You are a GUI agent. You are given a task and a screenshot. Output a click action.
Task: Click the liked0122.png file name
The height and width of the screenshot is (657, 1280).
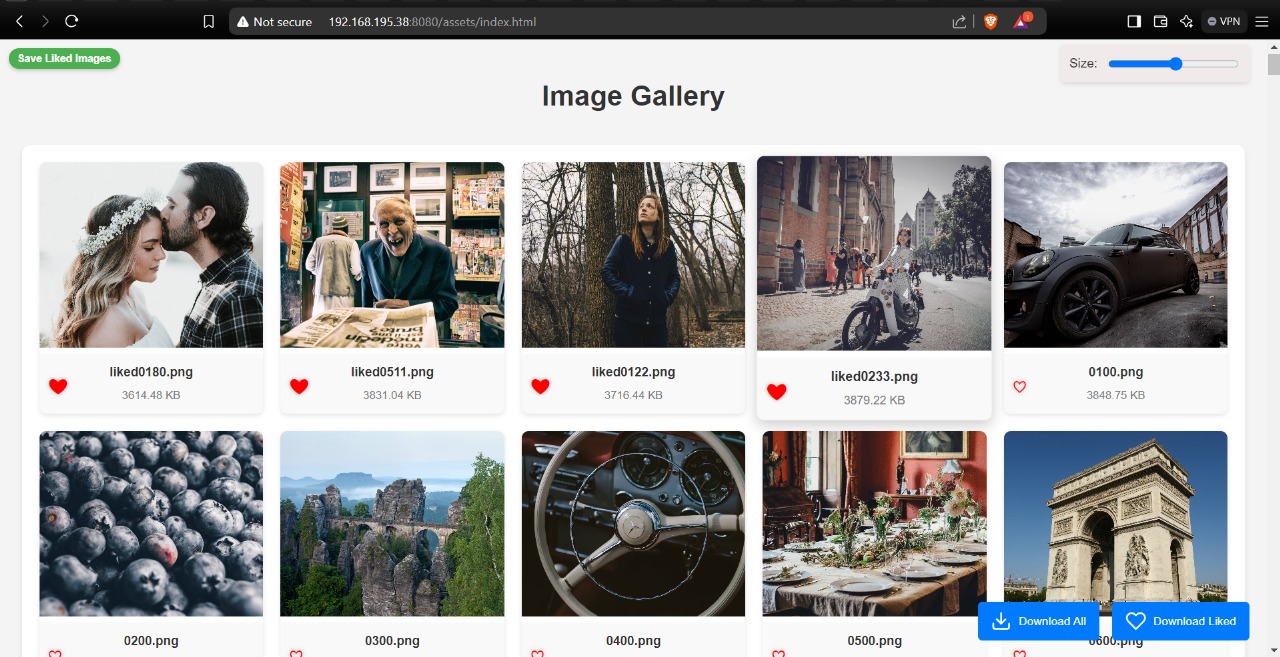tap(633, 372)
